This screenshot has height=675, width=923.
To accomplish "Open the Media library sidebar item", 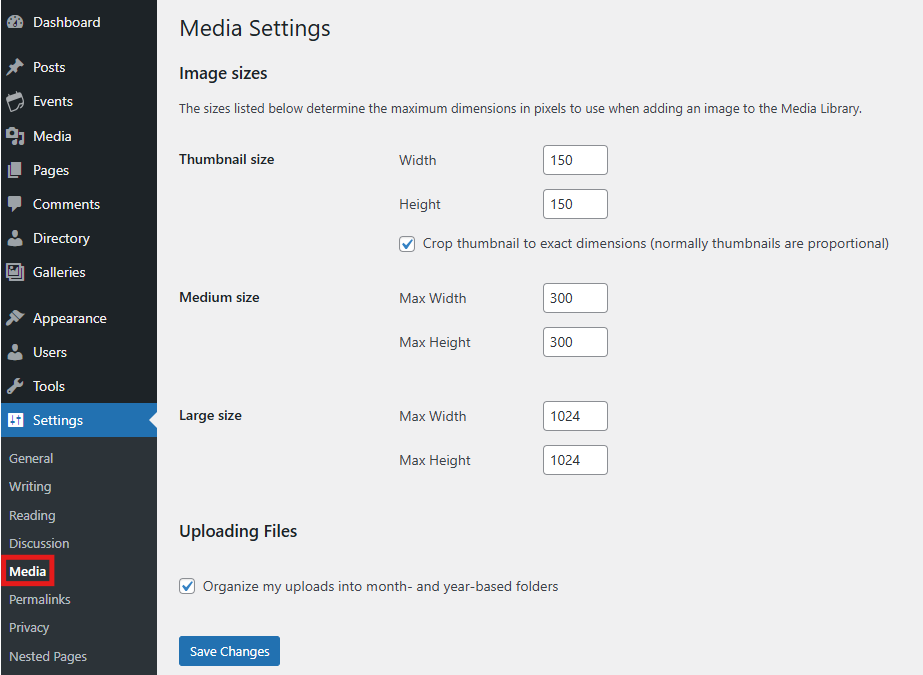I will pyautogui.click(x=52, y=136).
